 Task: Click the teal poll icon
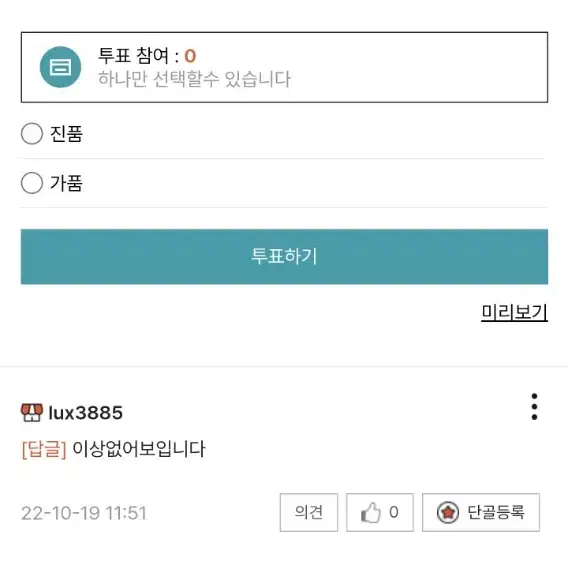[60, 67]
